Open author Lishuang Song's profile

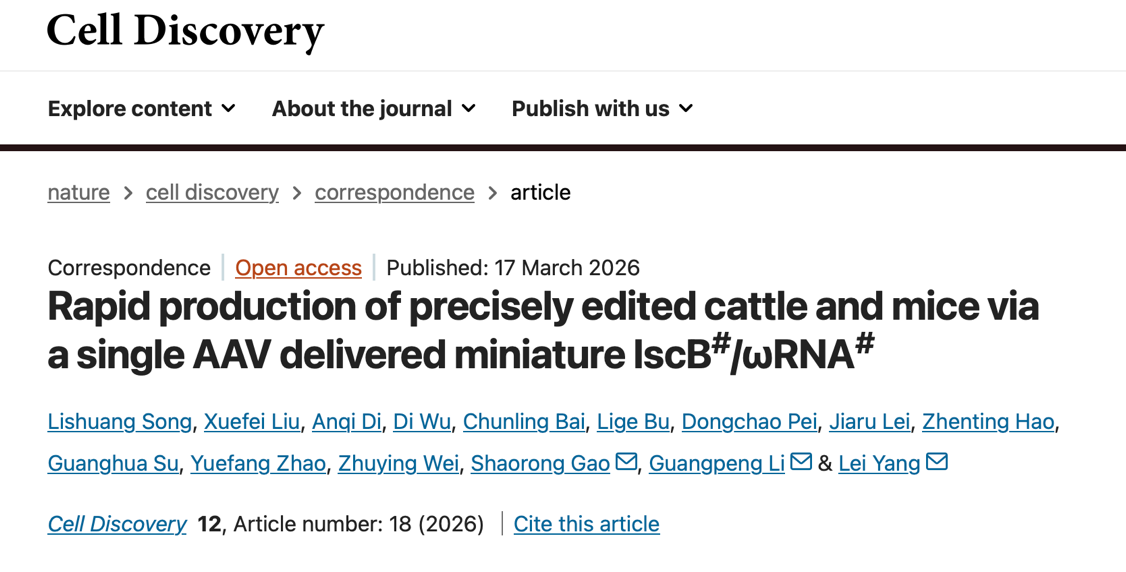119,422
